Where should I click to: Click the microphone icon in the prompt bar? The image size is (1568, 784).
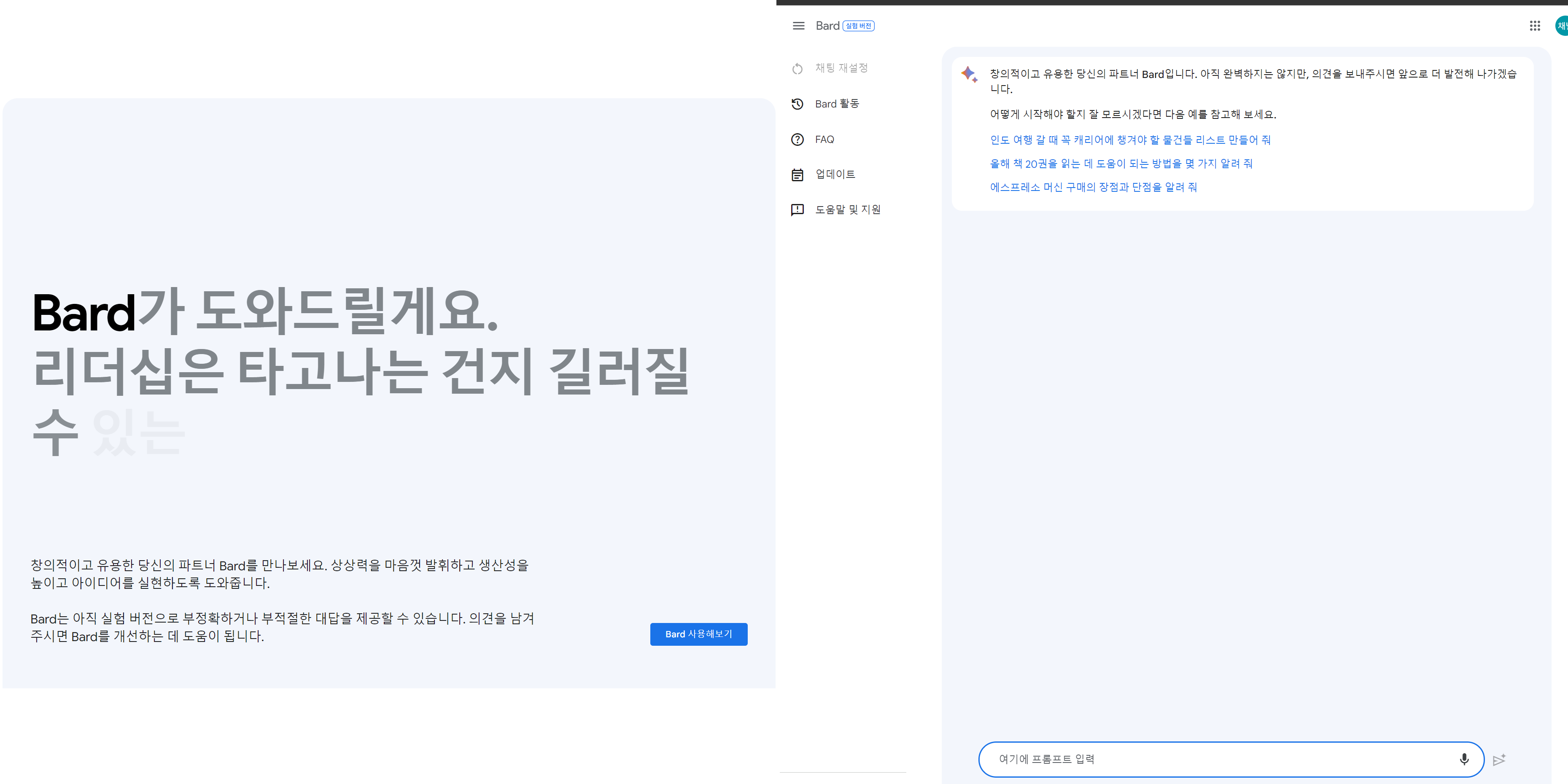click(x=1463, y=759)
